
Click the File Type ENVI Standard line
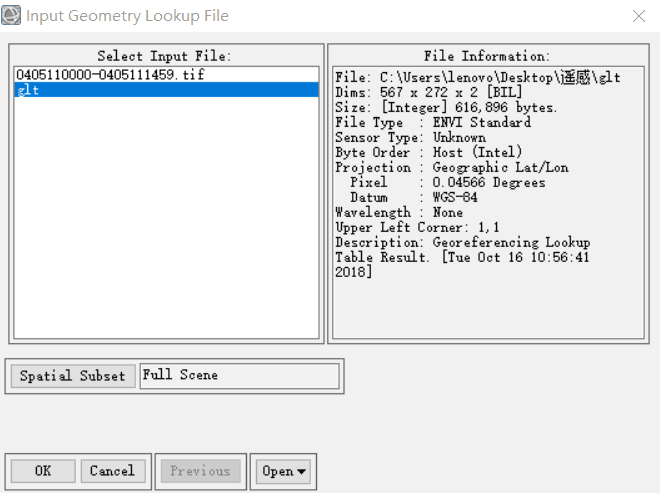(x=433, y=123)
